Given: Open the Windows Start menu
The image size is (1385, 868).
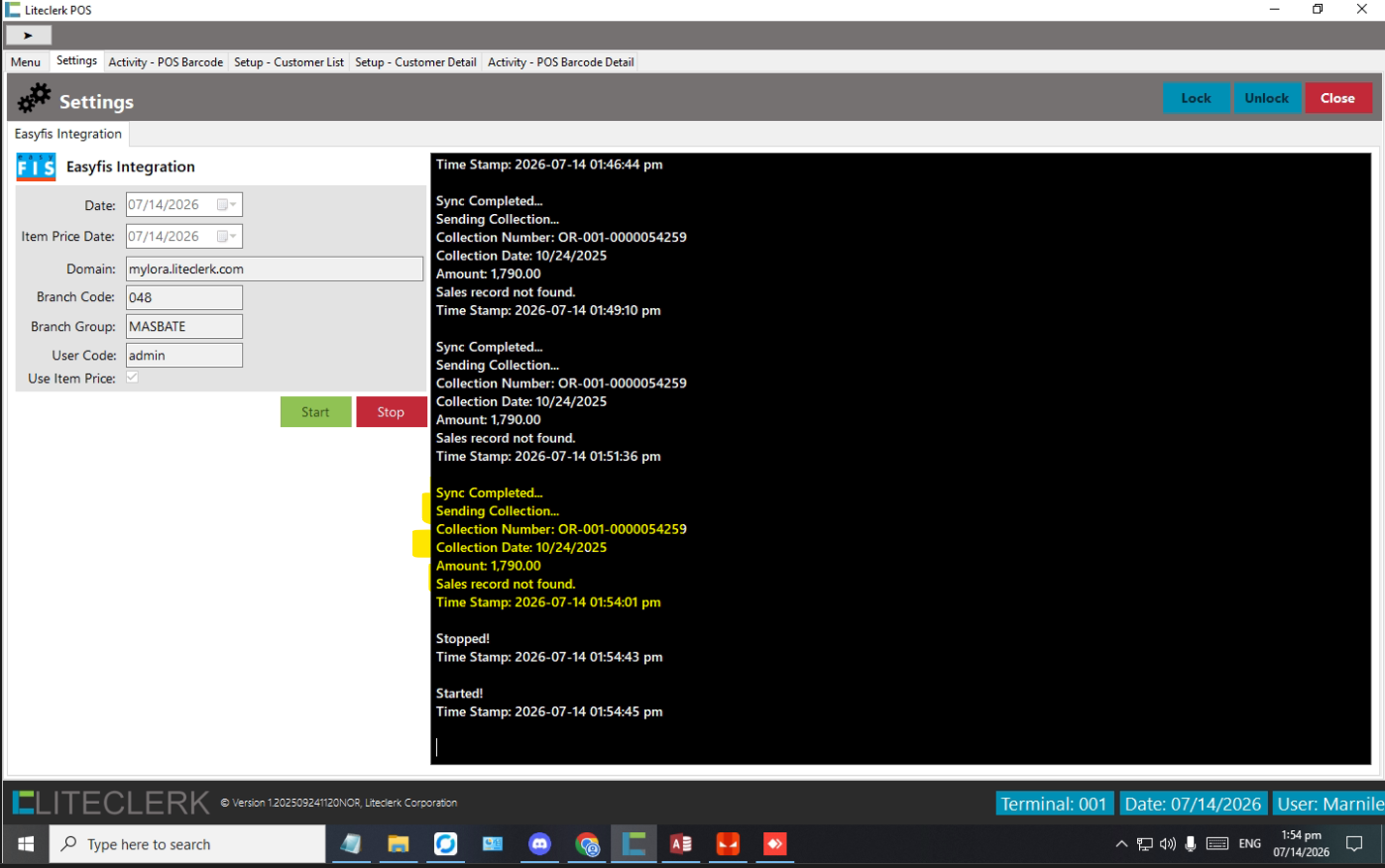Looking at the screenshot, I should click(26, 844).
